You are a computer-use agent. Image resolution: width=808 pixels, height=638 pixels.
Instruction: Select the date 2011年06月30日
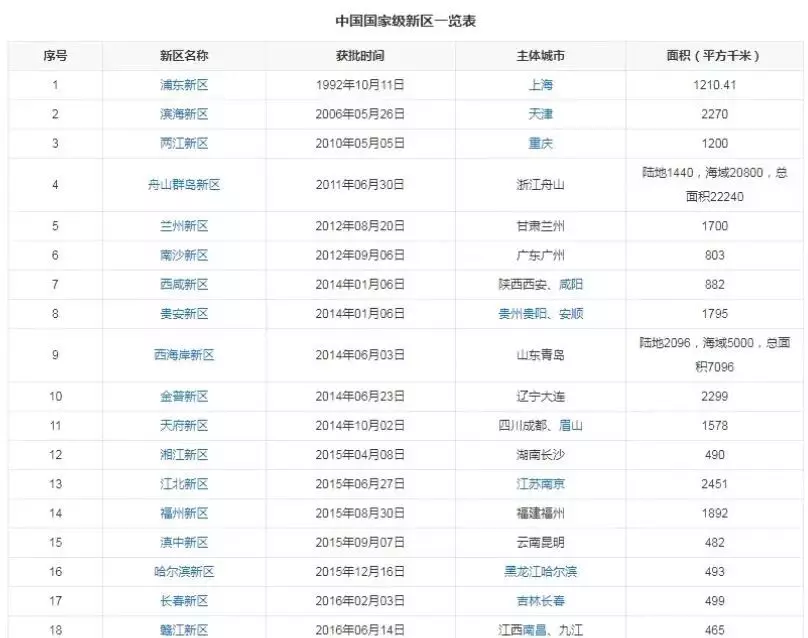tap(360, 185)
